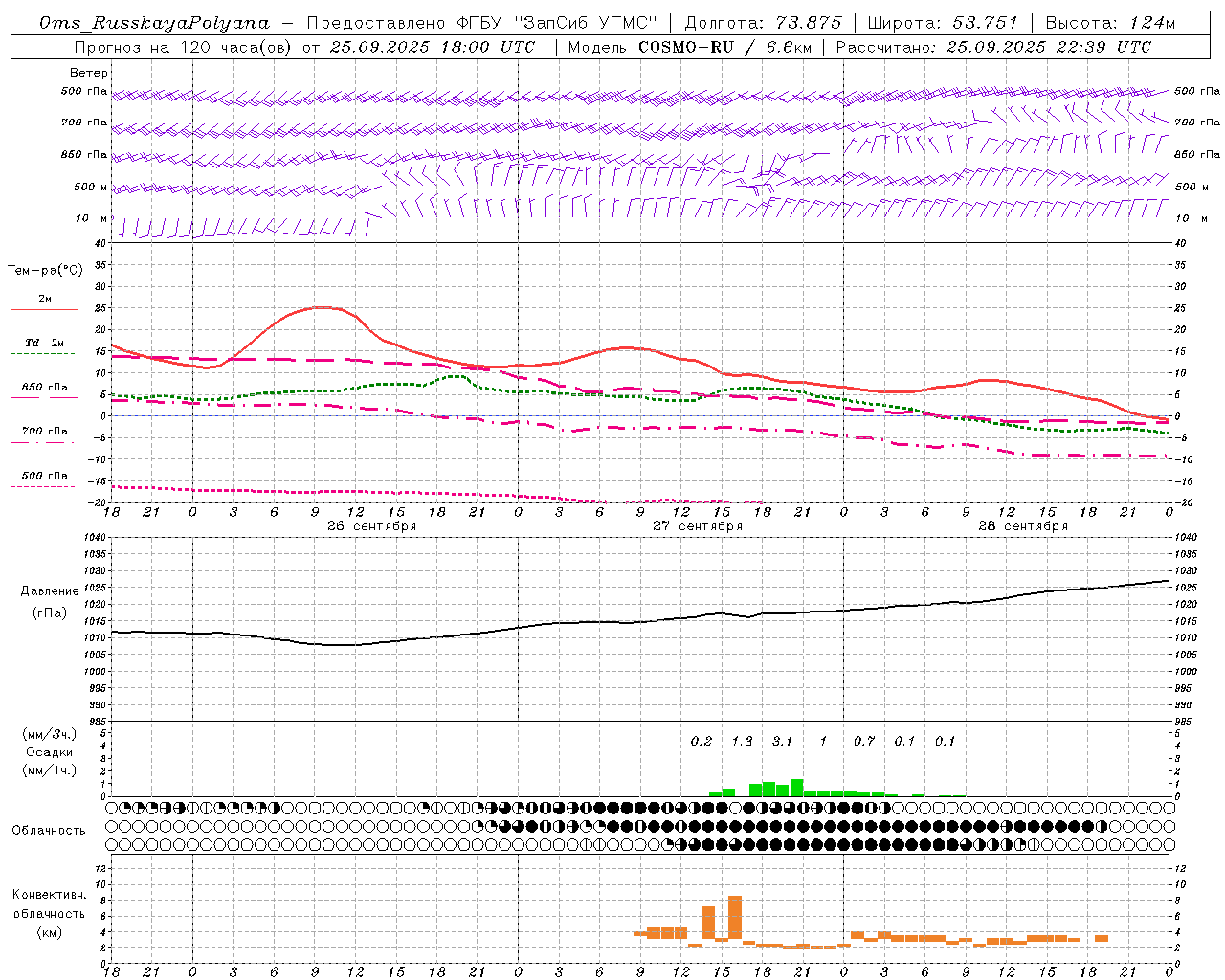Click the 26 сентября date label
The height and width of the screenshot is (980, 1225).
[x=371, y=526]
